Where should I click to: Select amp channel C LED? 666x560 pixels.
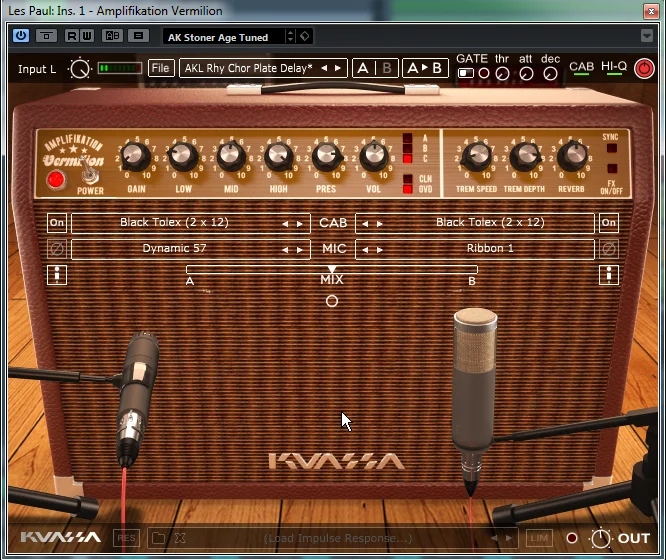407,158
